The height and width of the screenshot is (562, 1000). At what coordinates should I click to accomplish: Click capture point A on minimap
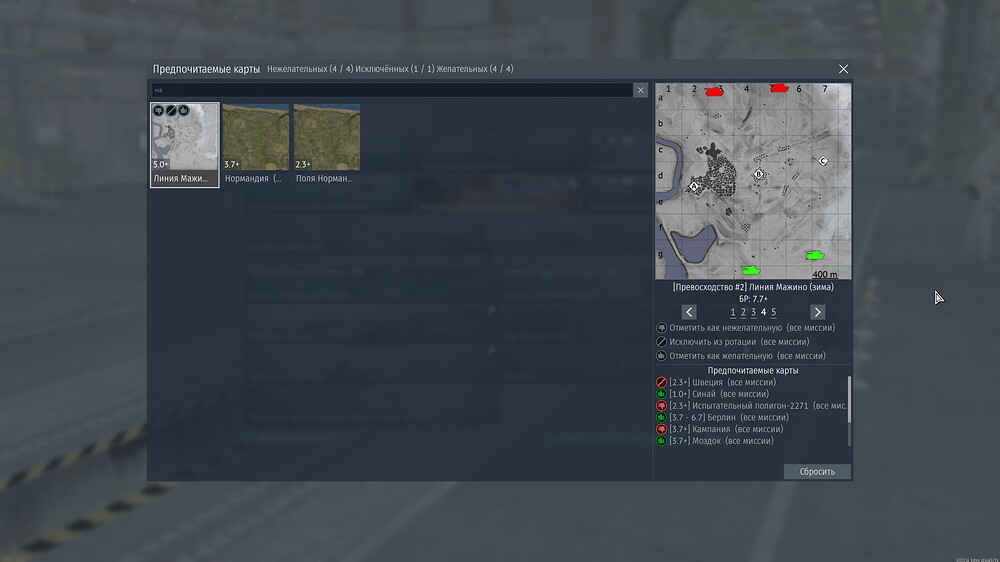694,187
